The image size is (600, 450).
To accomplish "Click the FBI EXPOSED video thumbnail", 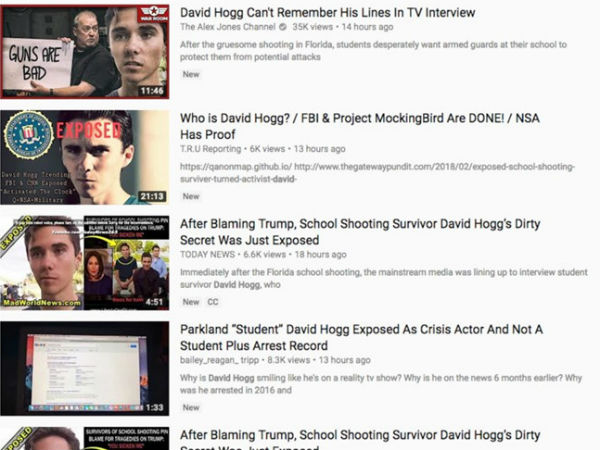I will click(85, 157).
